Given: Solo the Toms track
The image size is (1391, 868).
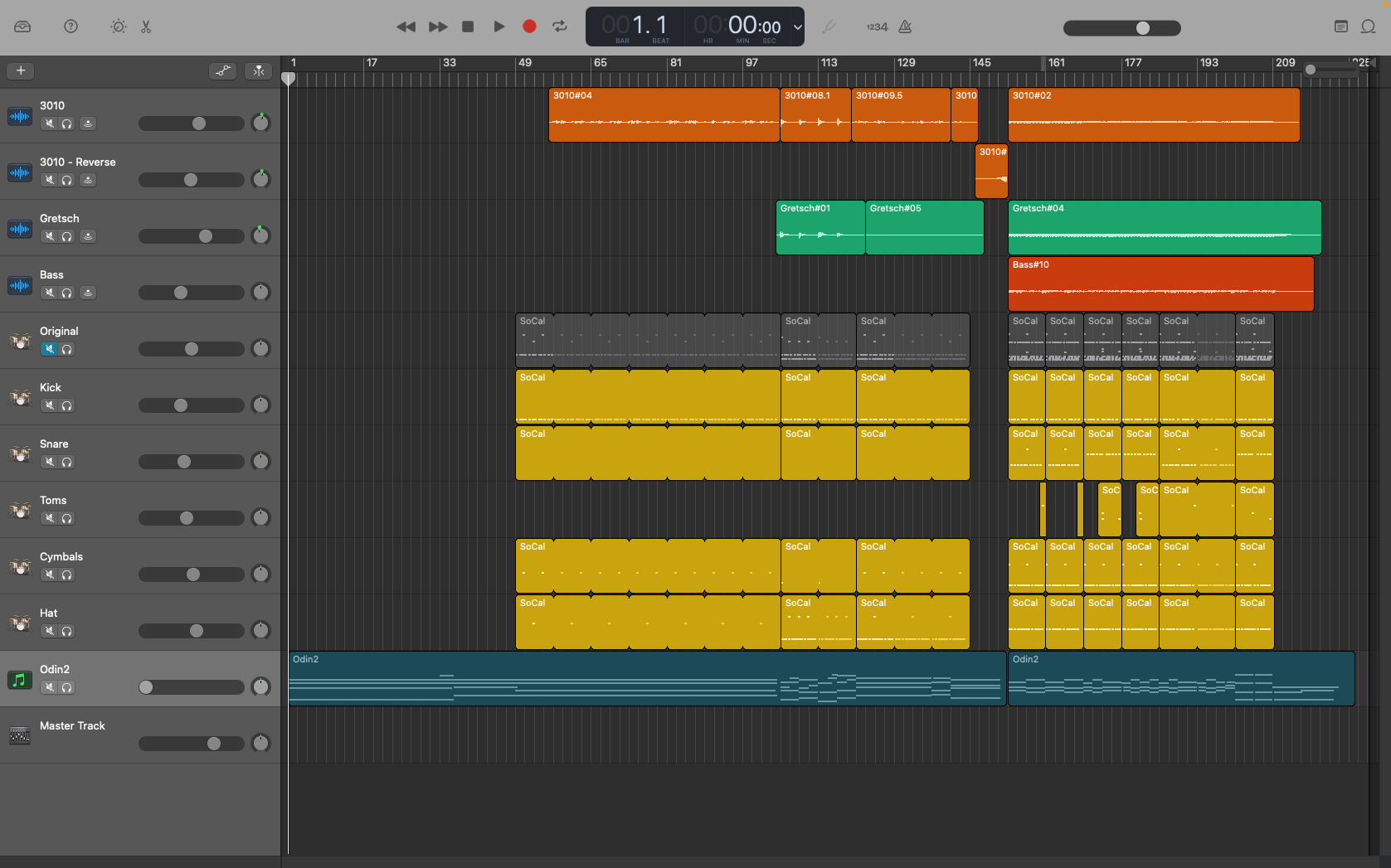Looking at the screenshot, I should 67,518.
